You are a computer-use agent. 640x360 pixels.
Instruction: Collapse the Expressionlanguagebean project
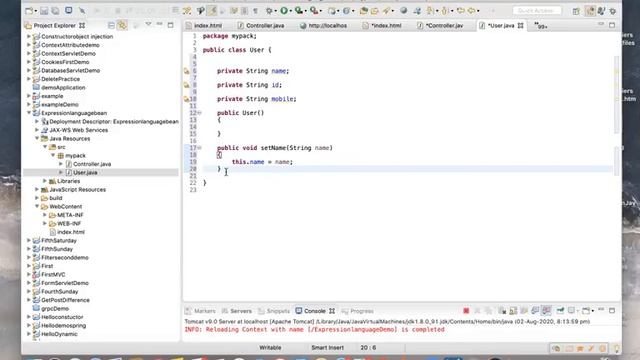(x=29, y=113)
